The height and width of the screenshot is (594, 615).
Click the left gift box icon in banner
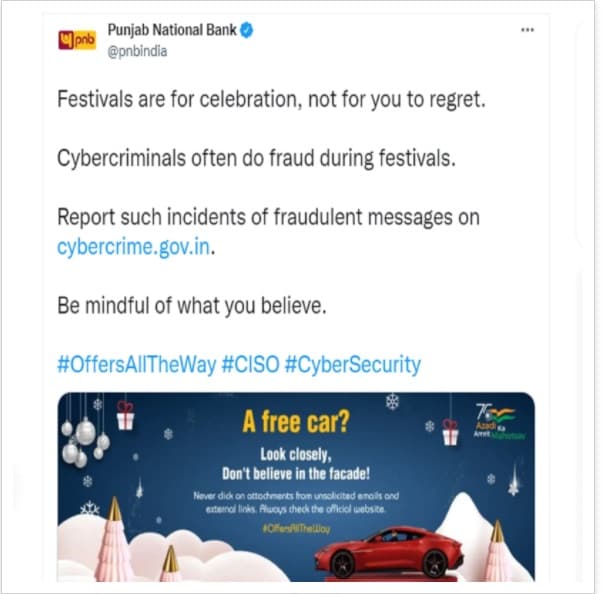pos(126,415)
